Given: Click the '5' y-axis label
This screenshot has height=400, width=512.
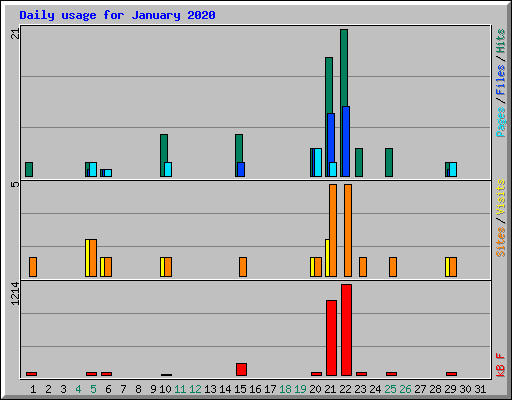Looking at the screenshot, I should (16, 184).
